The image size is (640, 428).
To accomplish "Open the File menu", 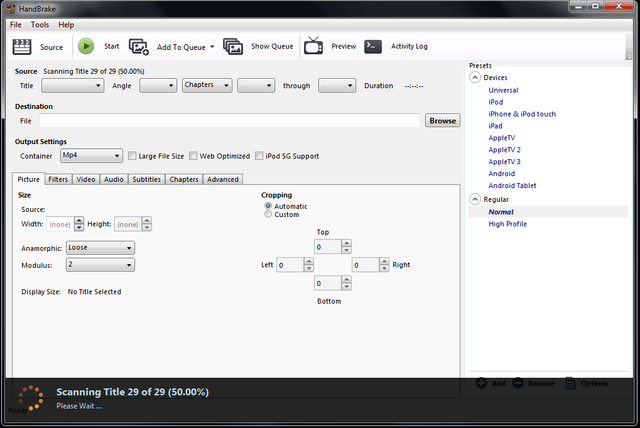I will 16,25.
